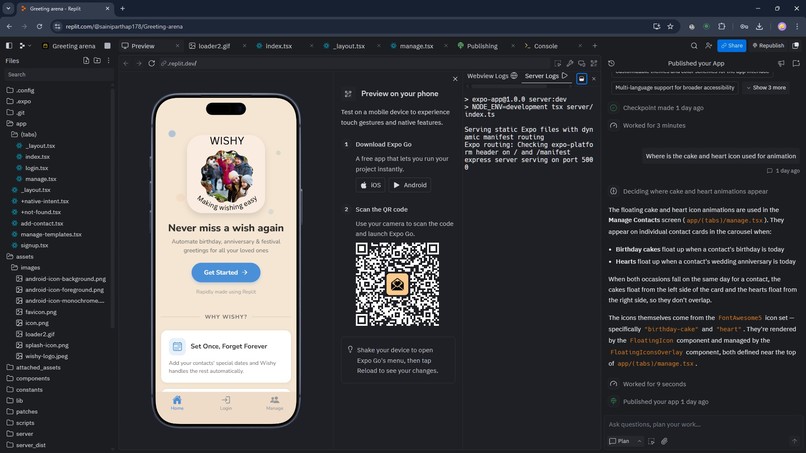Select the Server Logs tab
This screenshot has width=806, height=453.
(546, 76)
